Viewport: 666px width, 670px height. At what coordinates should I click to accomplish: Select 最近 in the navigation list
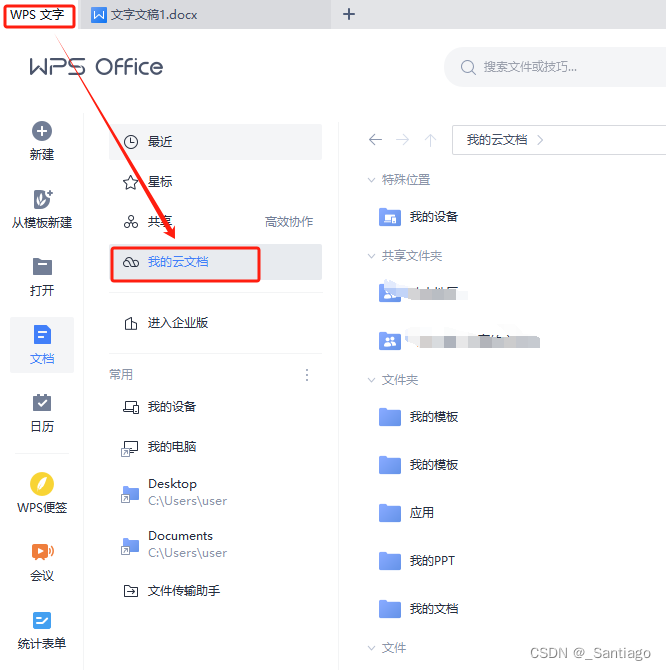[x=215, y=142]
